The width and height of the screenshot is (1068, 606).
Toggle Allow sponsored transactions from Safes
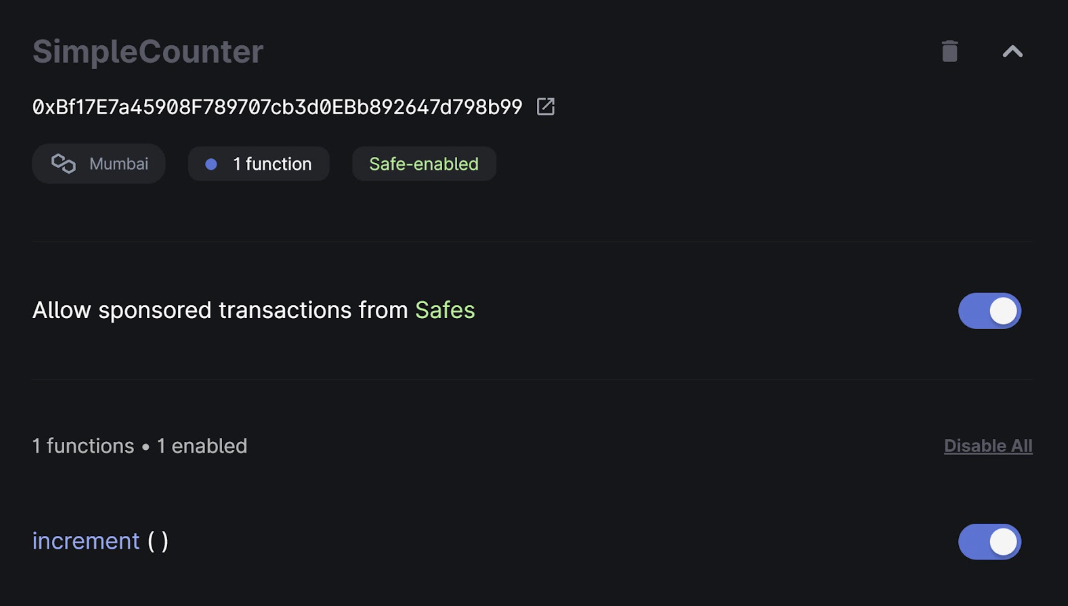(990, 311)
